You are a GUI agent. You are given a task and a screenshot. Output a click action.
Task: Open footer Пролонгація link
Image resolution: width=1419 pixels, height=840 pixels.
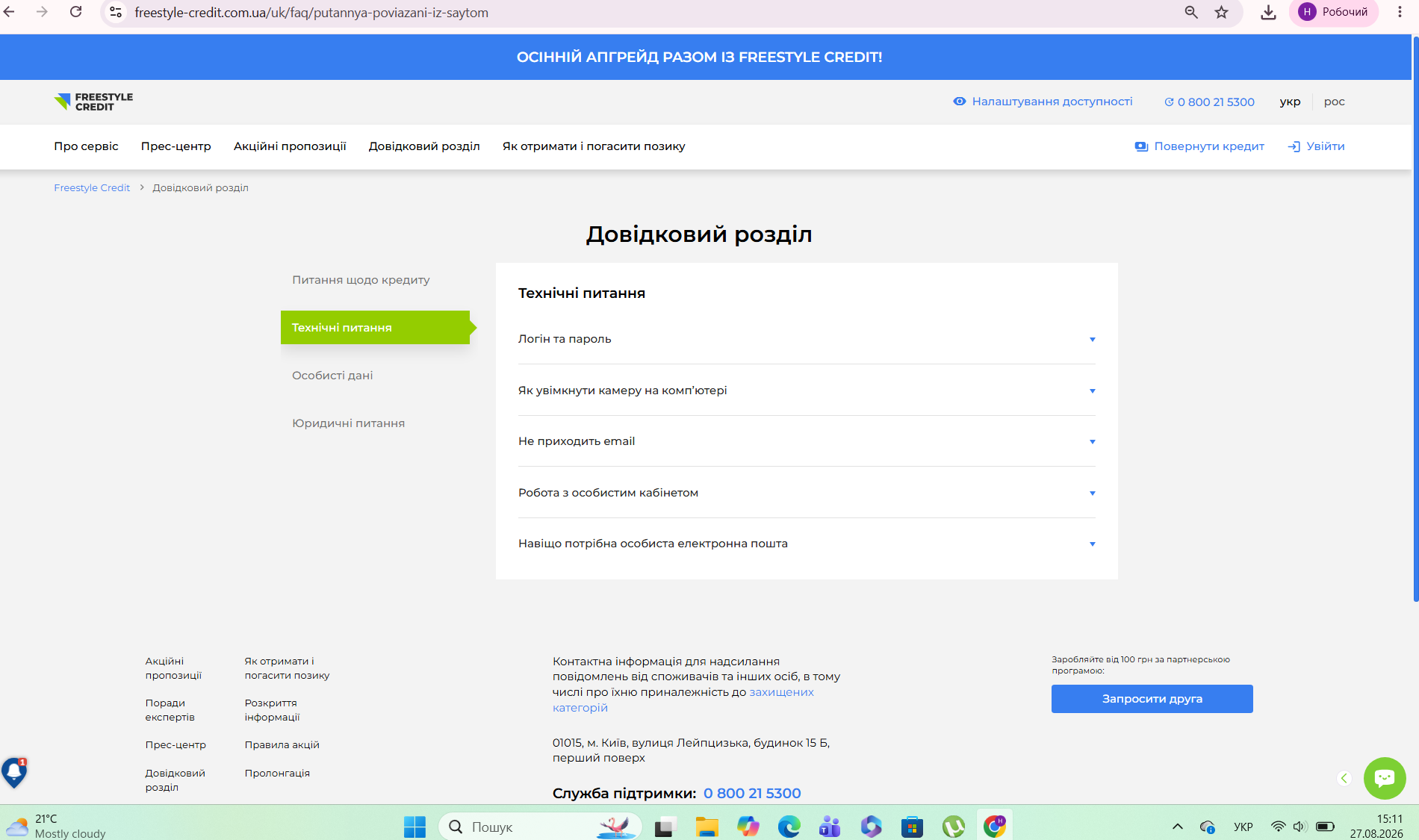tap(277, 773)
